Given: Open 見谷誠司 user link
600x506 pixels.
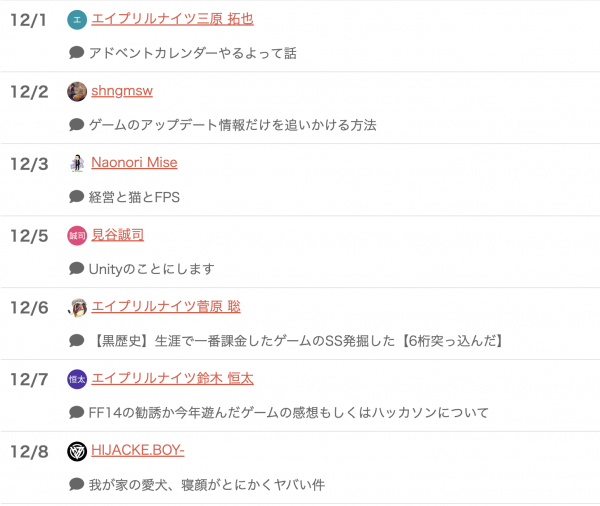Looking at the screenshot, I should [x=117, y=235].
